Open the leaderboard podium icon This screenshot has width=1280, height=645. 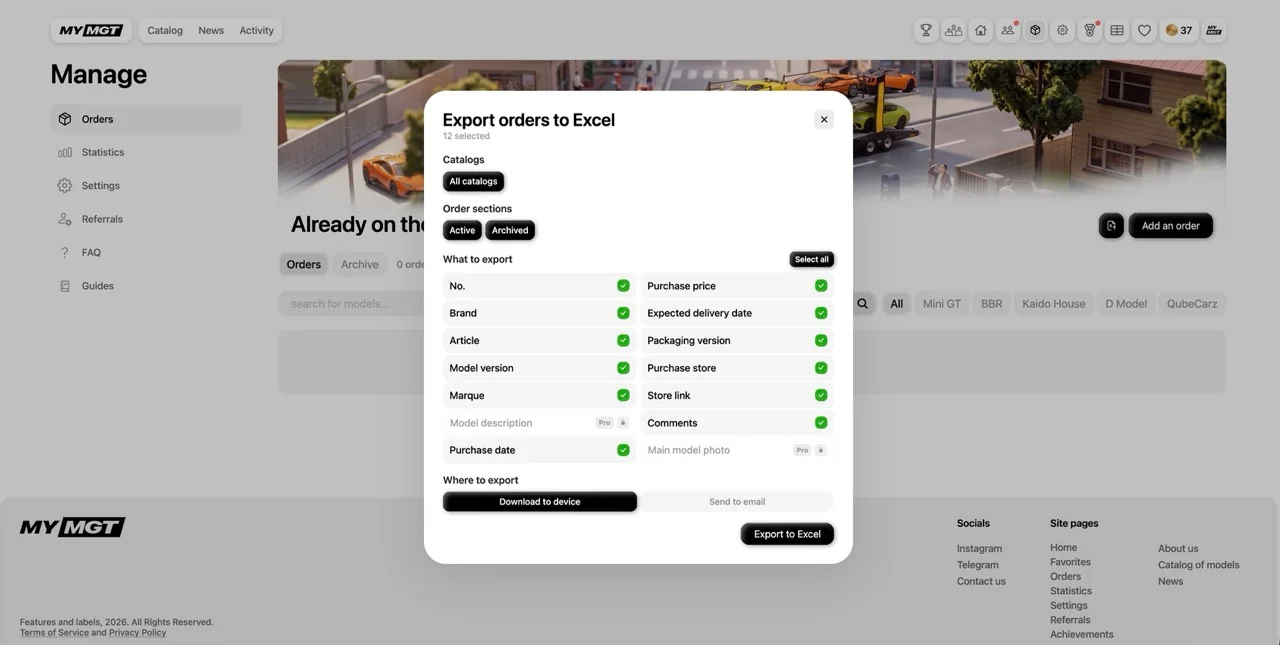click(x=953, y=30)
